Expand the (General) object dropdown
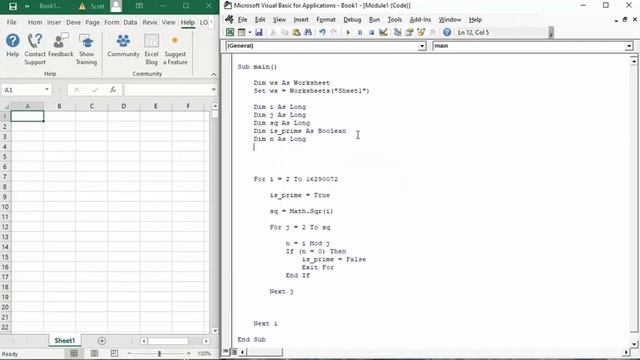Screen dimensions: 640x360 coord(422,46)
